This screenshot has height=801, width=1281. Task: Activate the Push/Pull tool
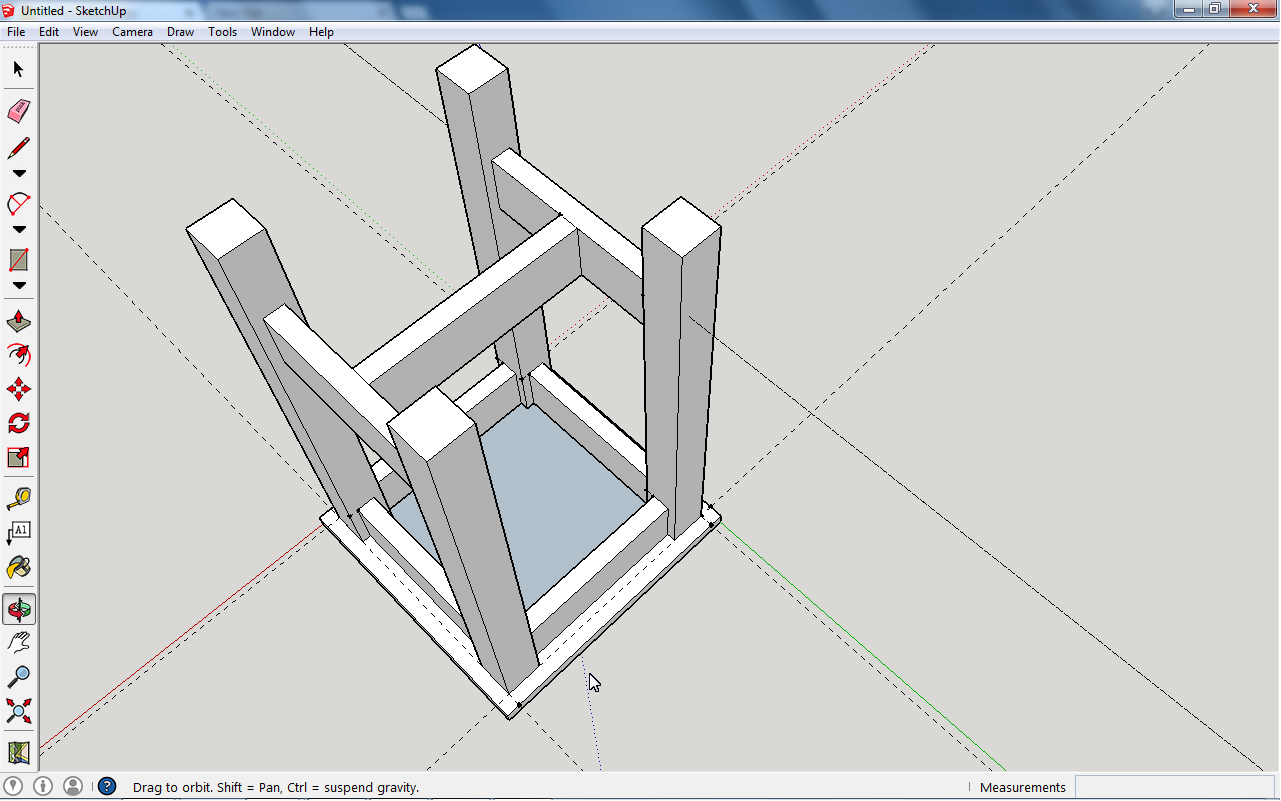(x=17, y=320)
